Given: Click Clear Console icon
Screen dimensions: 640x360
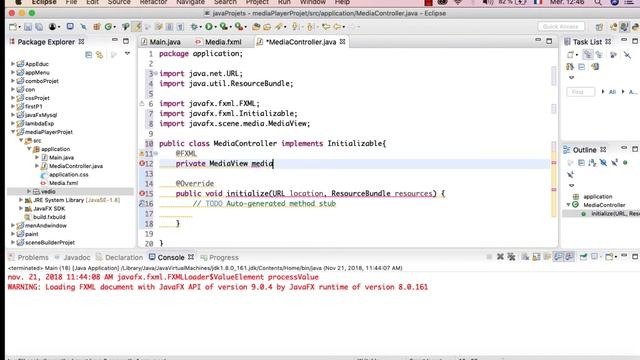Looking at the screenshot, I should 525,257.
